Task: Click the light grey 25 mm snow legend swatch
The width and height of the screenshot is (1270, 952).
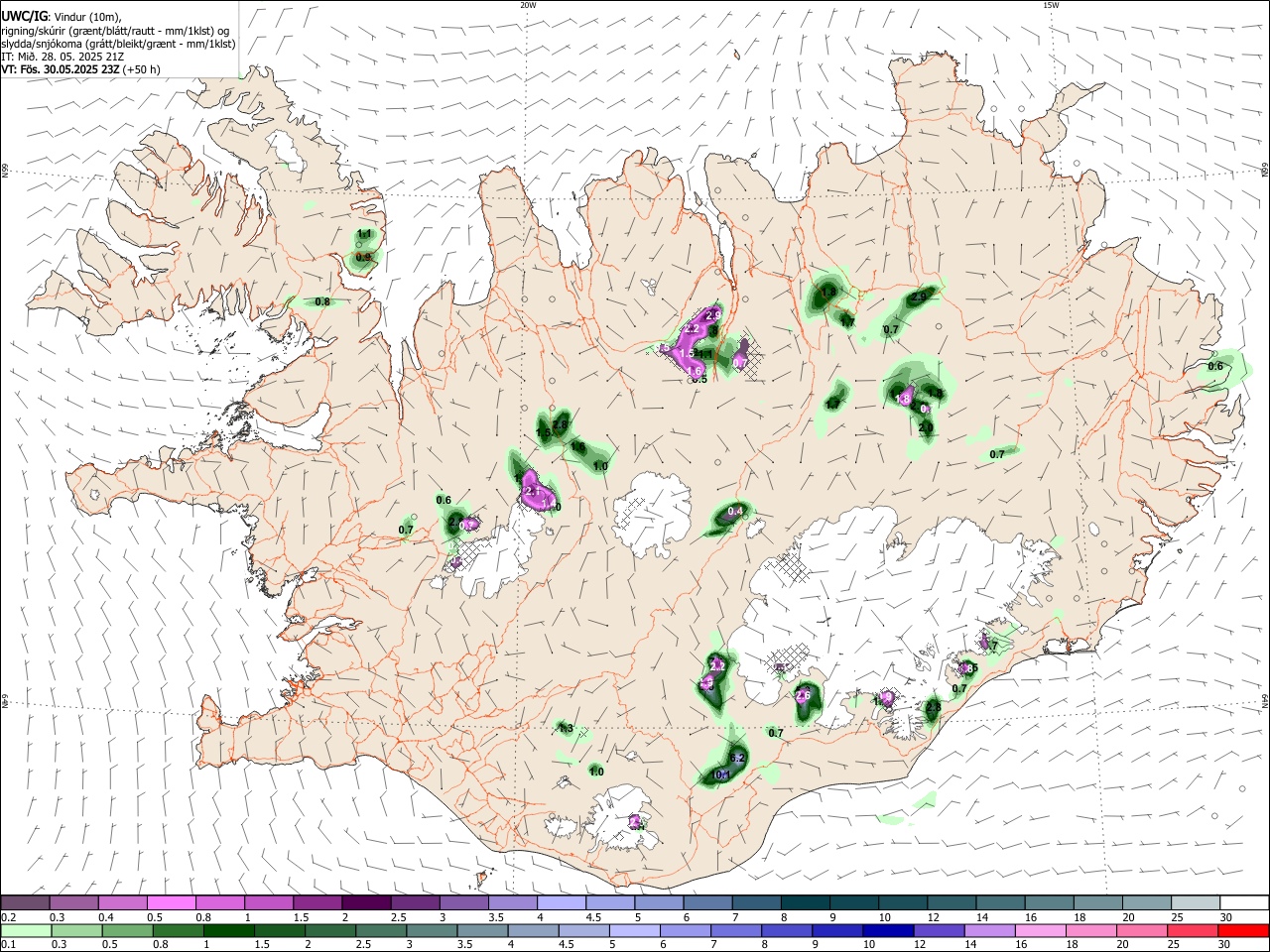Action: [1196, 902]
